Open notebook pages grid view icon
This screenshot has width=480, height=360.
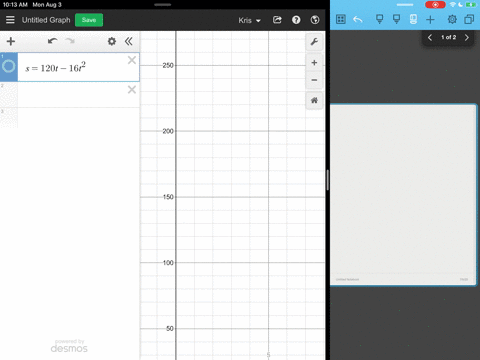point(341,19)
